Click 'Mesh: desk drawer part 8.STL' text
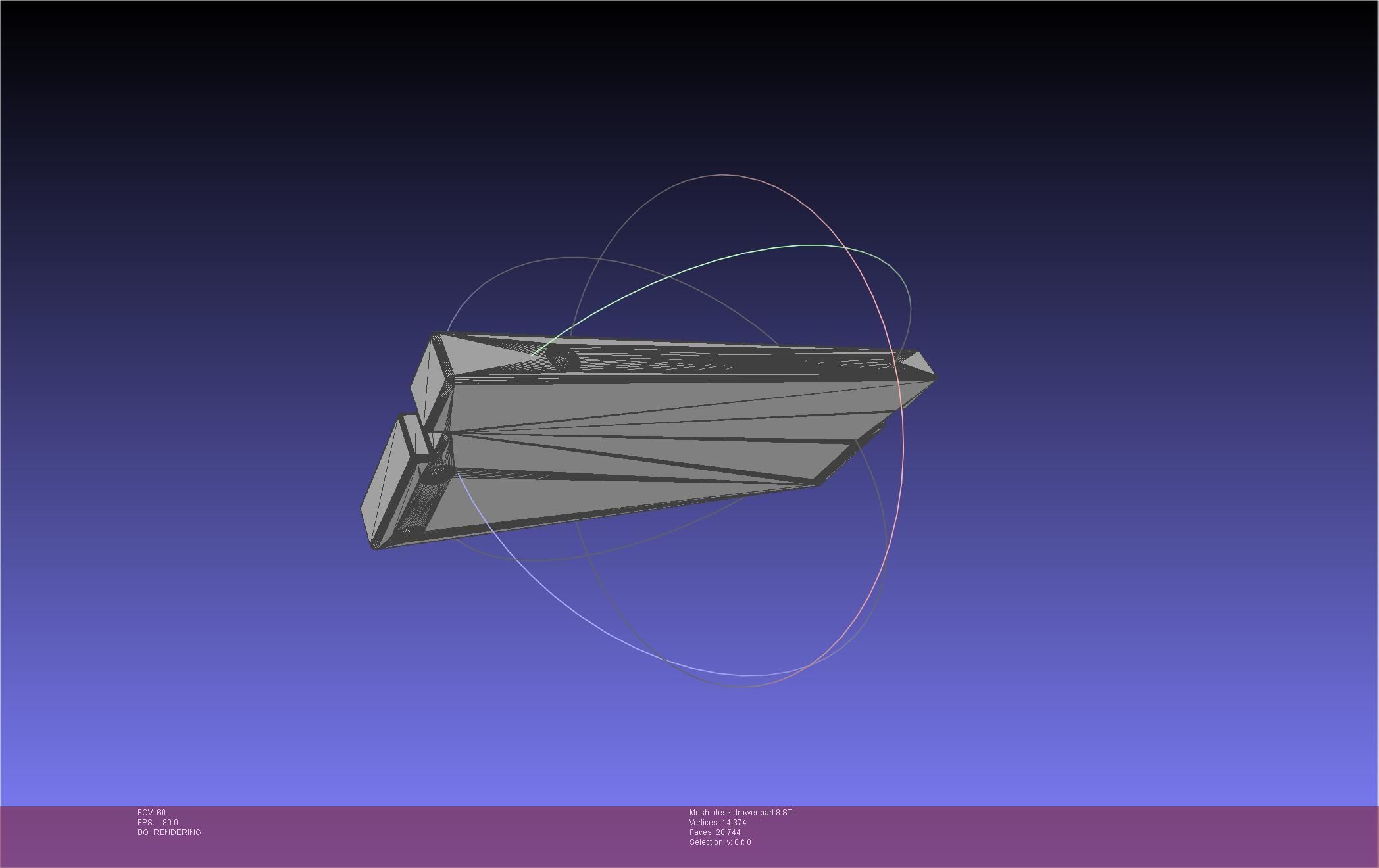Image resolution: width=1379 pixels, height=868 pixels. click(x=743, y=813)
